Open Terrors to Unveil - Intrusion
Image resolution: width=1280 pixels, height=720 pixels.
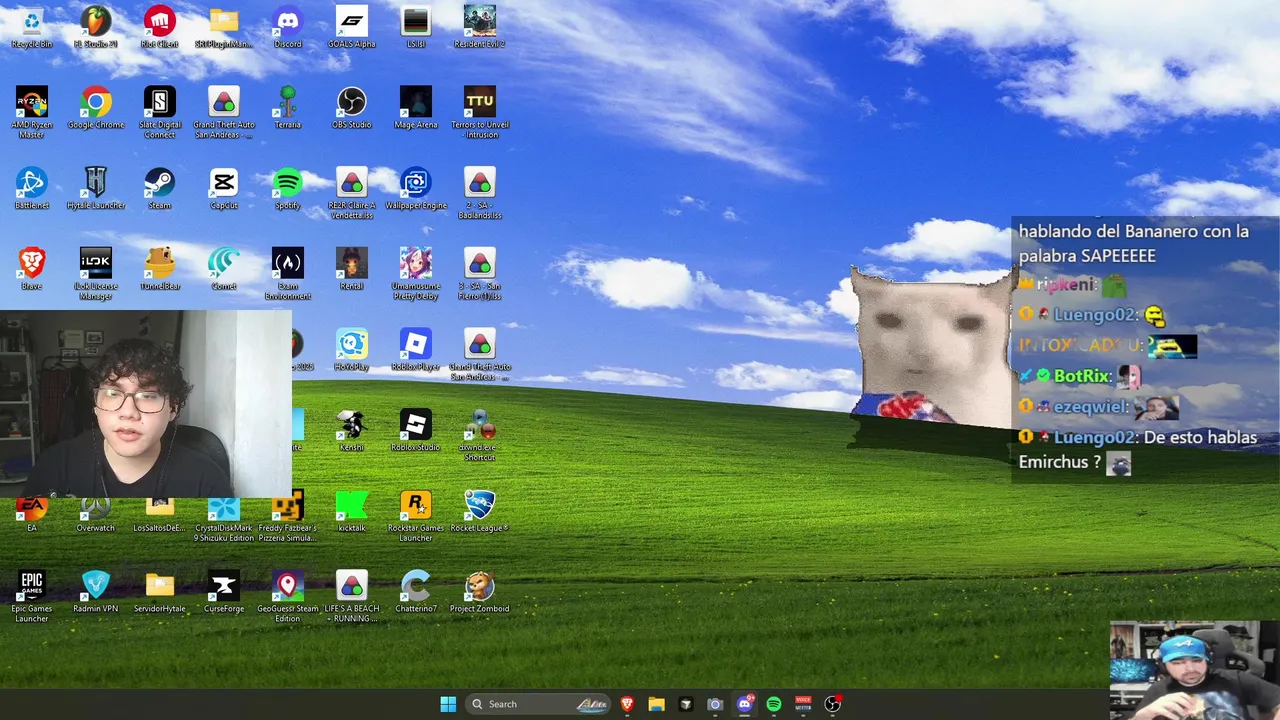480,112
